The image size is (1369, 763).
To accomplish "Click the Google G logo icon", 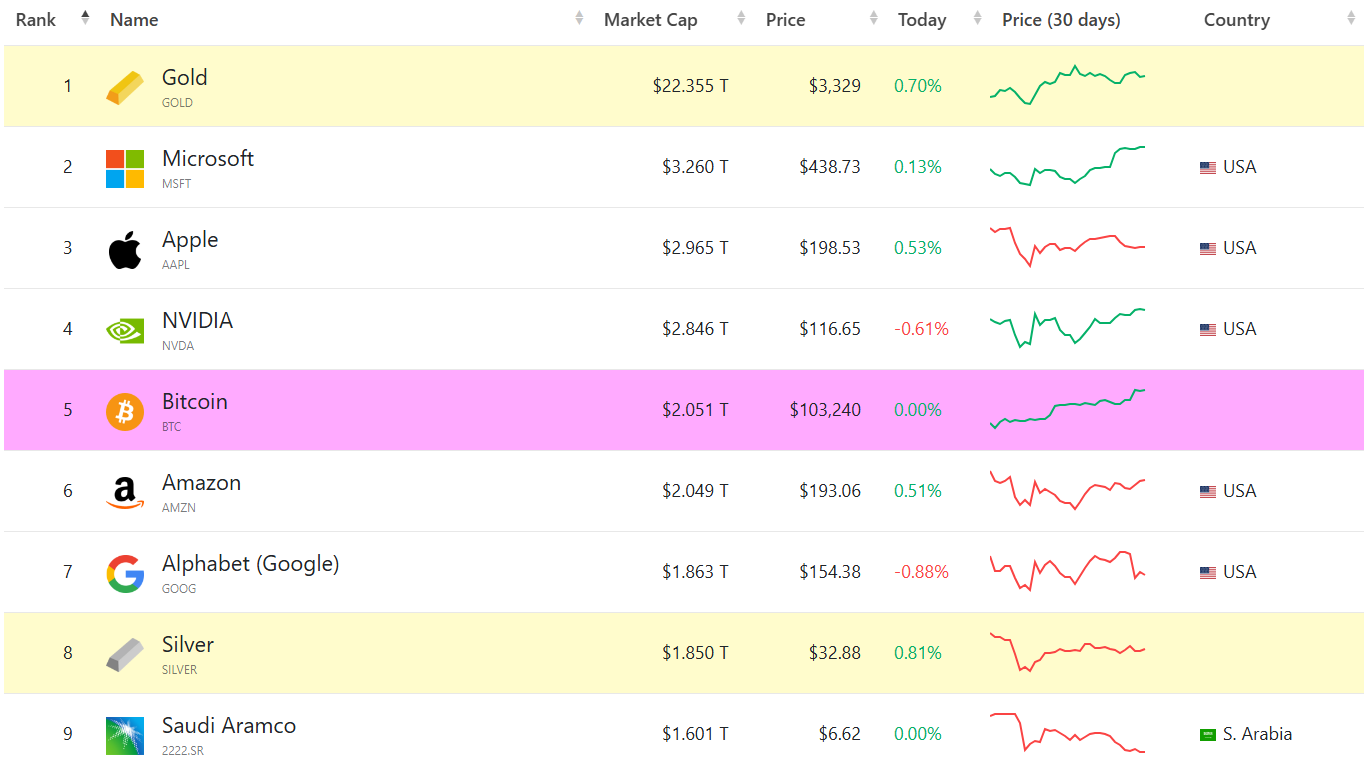I will (x=125, y=573).
